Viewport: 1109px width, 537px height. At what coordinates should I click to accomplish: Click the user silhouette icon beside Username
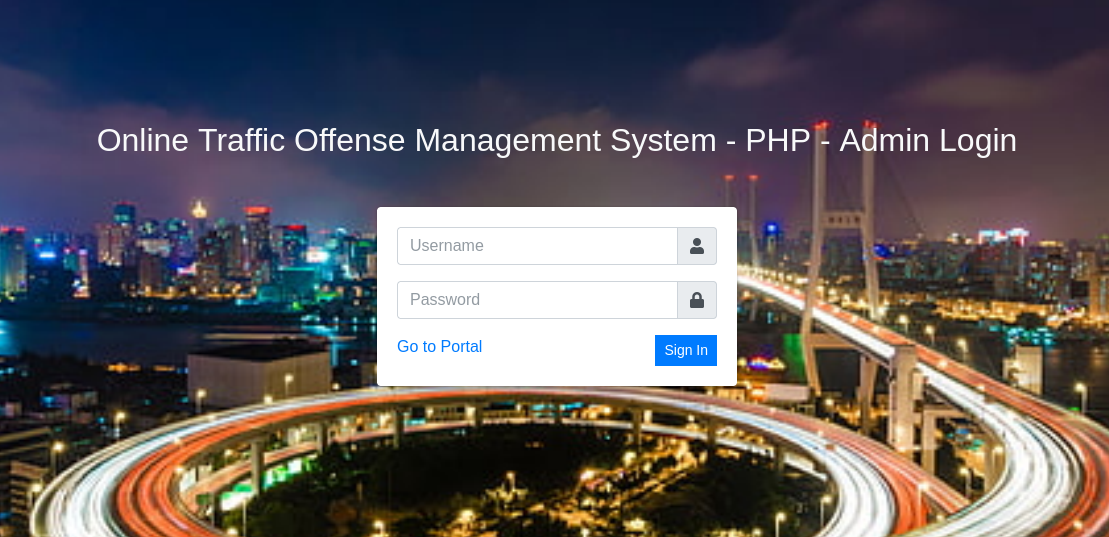[697, 246]
